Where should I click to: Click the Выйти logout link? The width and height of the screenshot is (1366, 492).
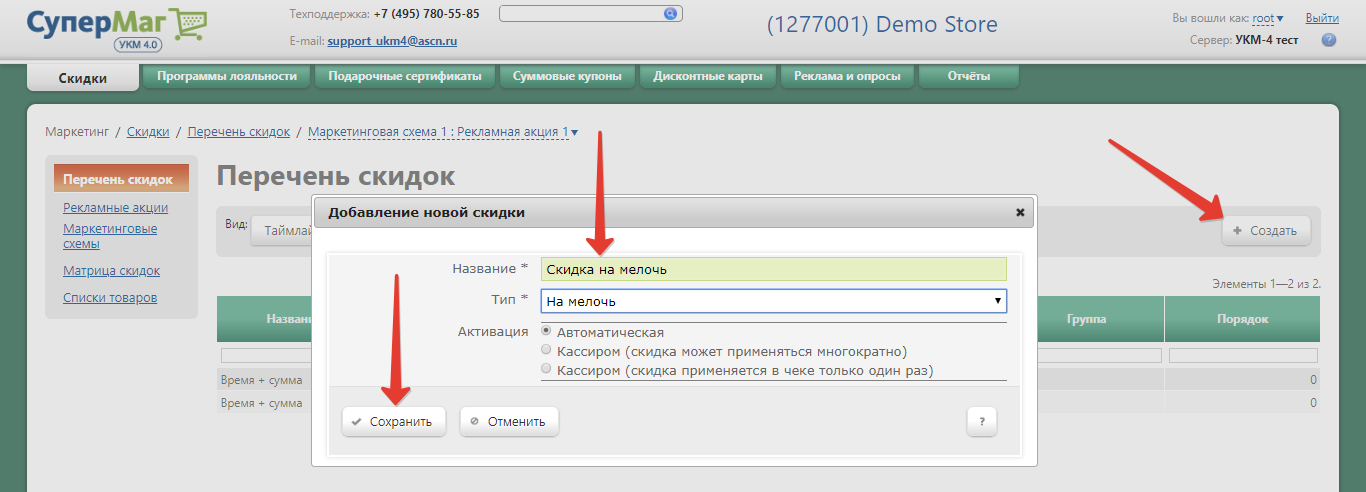1322,18
